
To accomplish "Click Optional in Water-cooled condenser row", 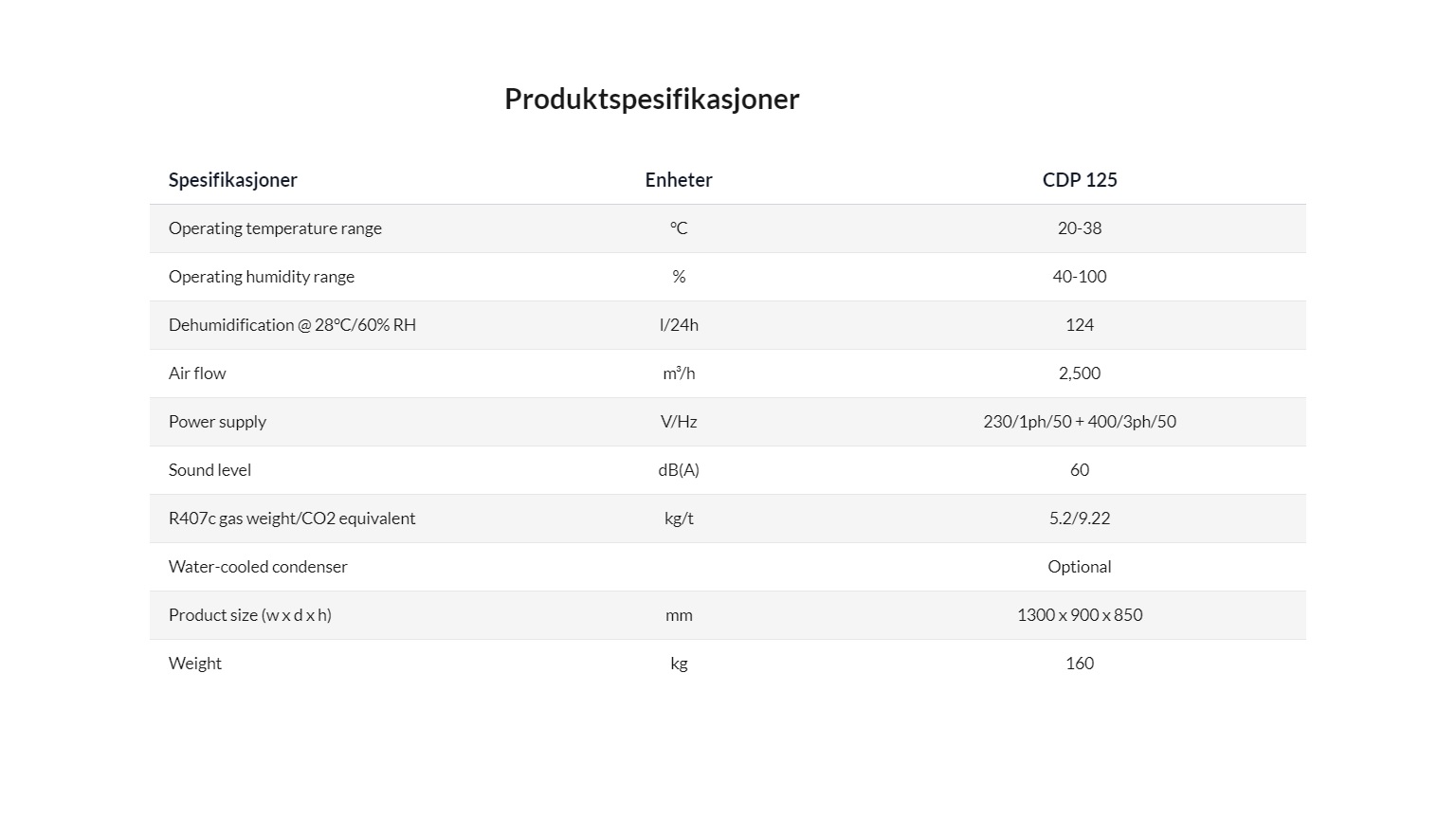I will point(1080,567).
